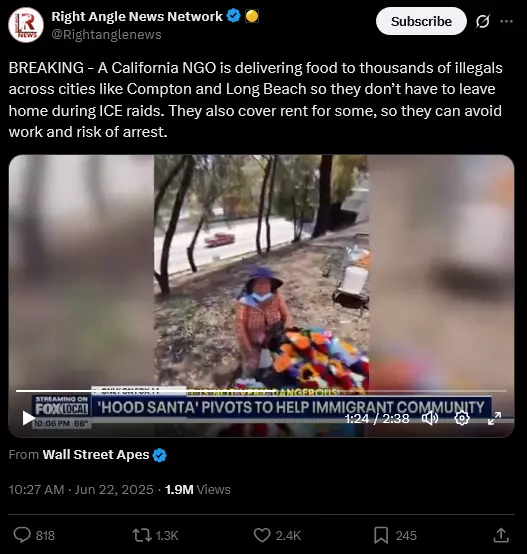Play the video
This screenshot has width=527, height=554.
point(28,418)
